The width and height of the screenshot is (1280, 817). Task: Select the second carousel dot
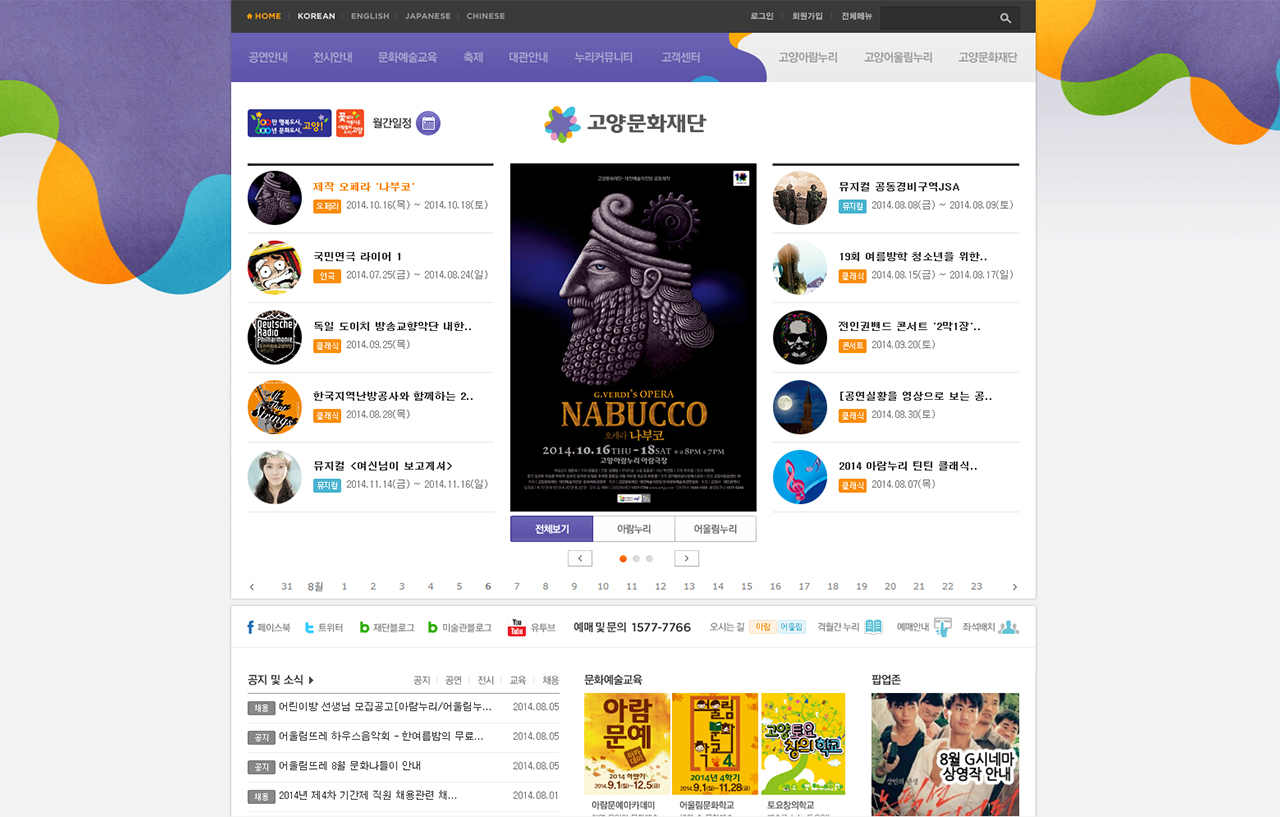coord(636,559)
